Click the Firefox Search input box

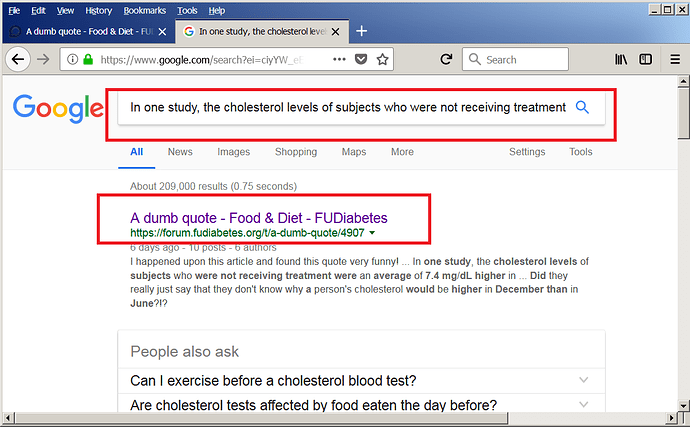pos(515,59)
